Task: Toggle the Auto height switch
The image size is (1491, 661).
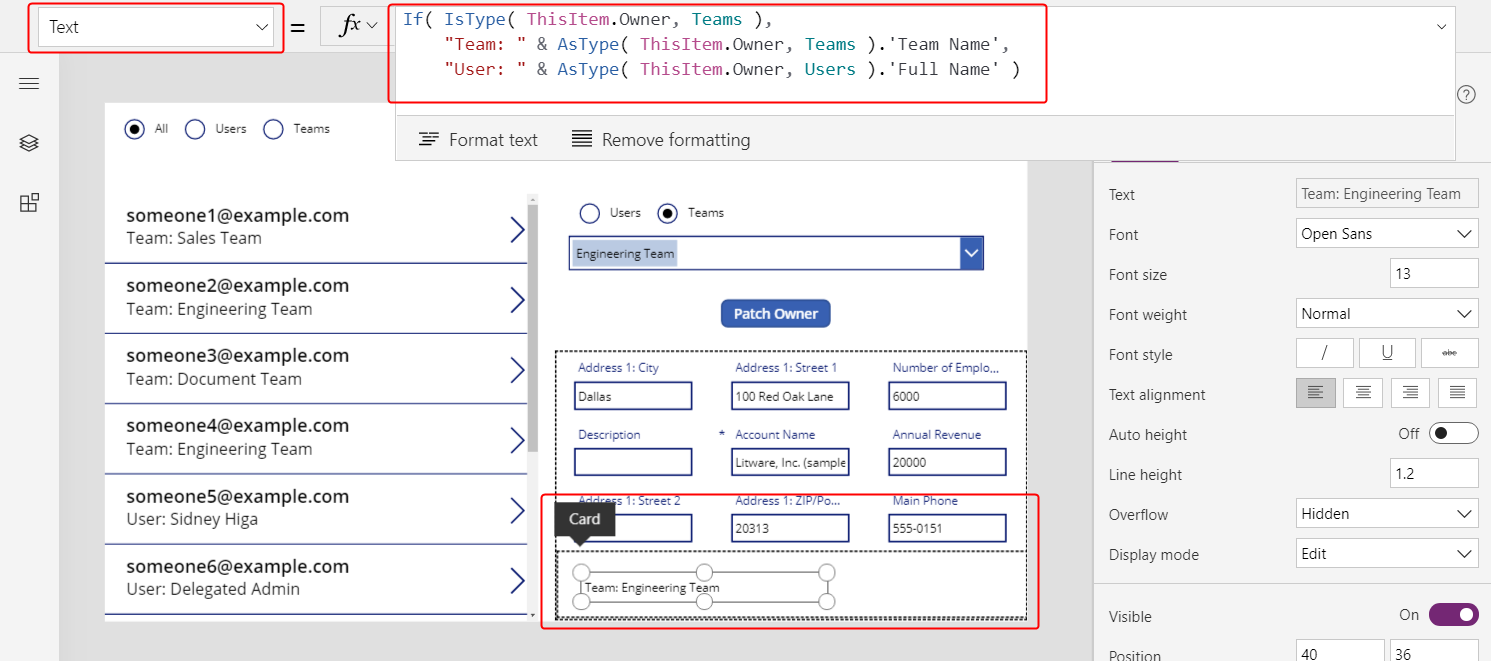Action: [x=1453, y=433]
